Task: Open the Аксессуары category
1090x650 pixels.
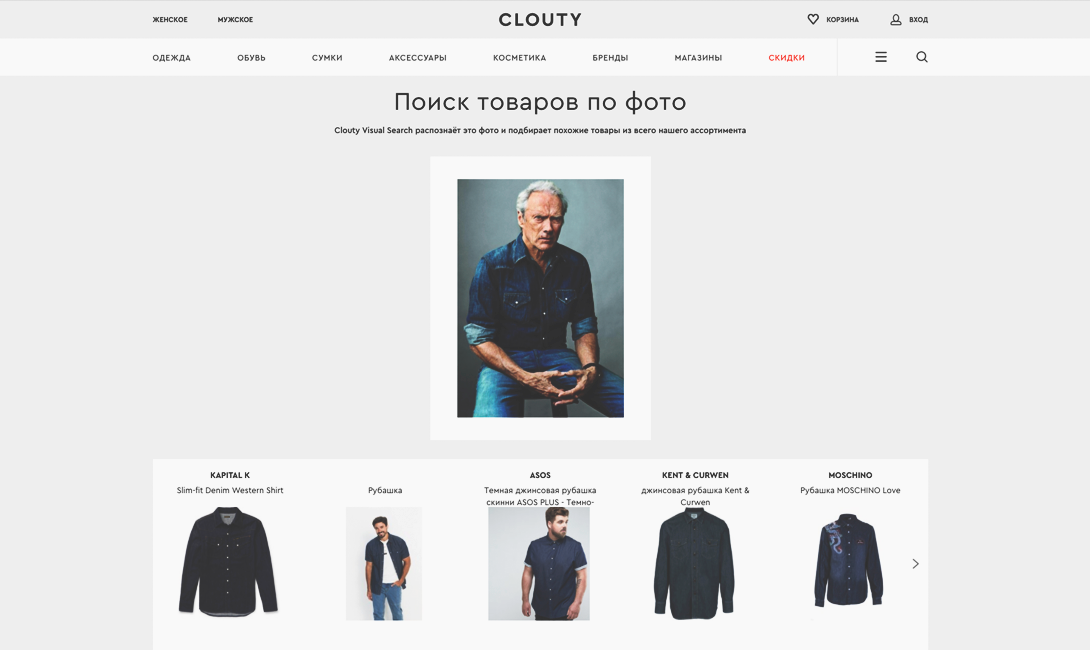Action: click(418, 58)
